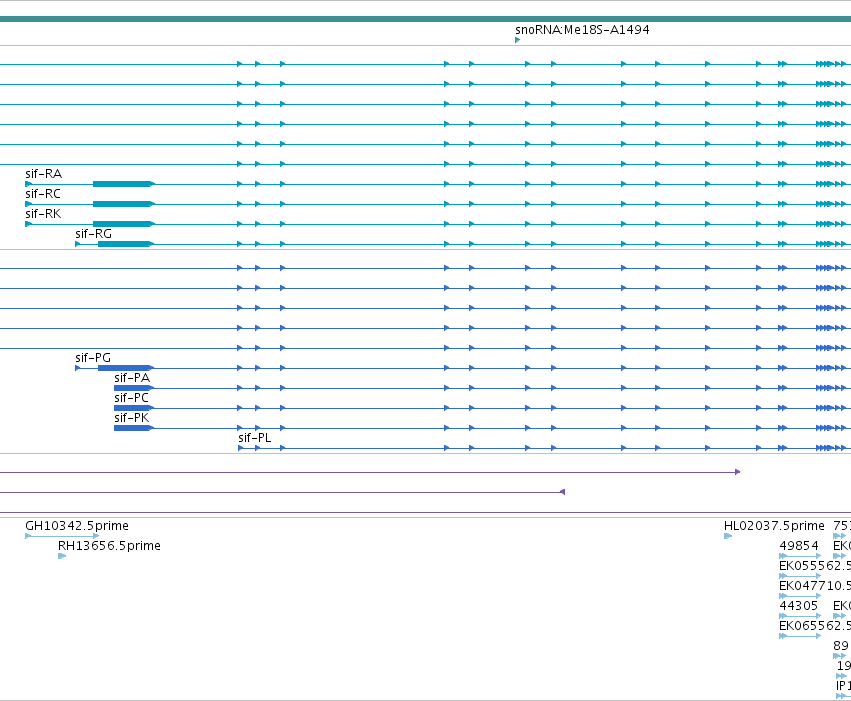Click the sif-PK coding exon block
Screen dimensions: 851x701
132,428
